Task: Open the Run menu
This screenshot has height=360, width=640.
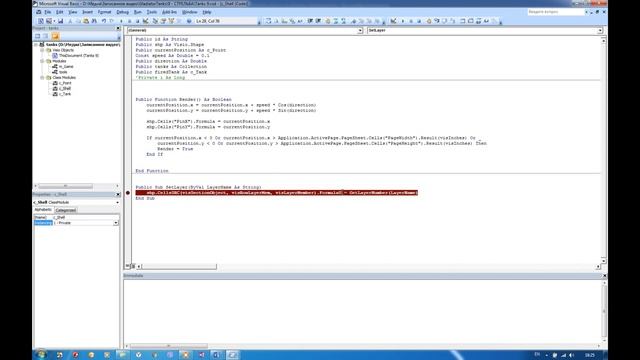Action: [138, 12]
